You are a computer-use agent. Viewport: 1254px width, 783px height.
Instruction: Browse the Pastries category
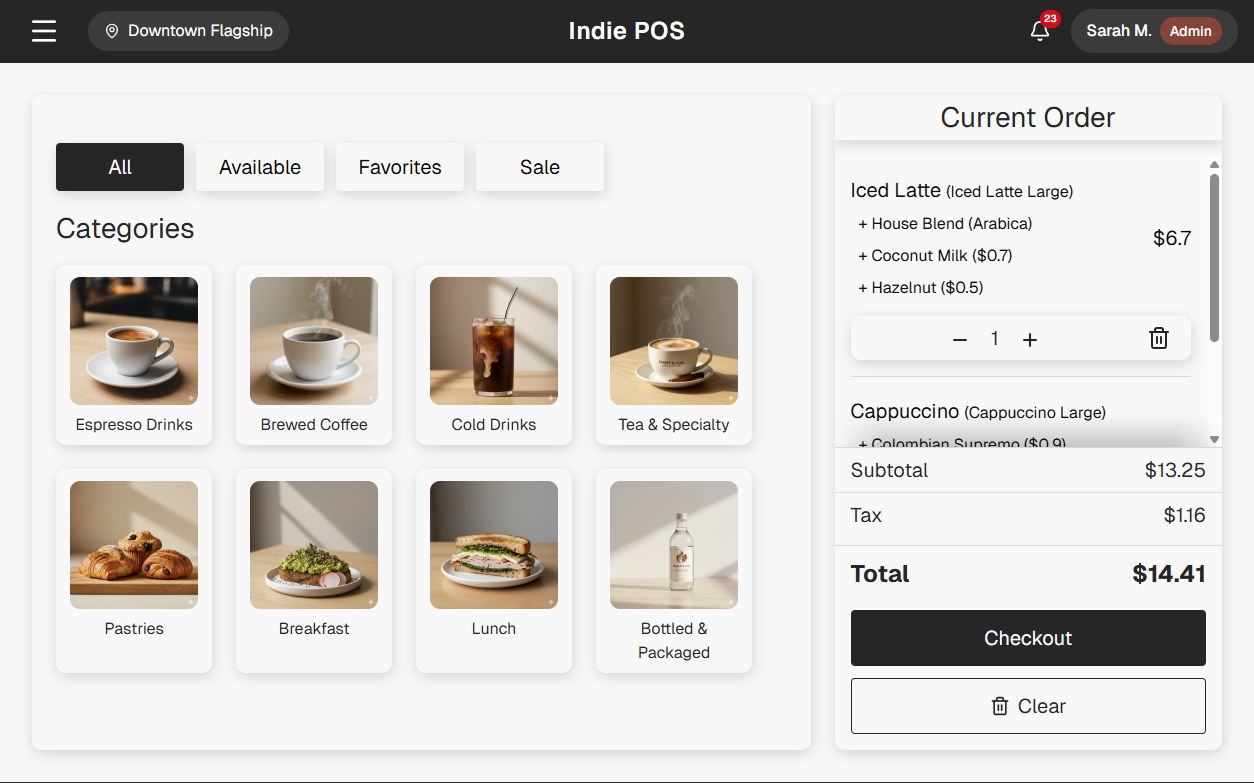(x=134, y=570)
